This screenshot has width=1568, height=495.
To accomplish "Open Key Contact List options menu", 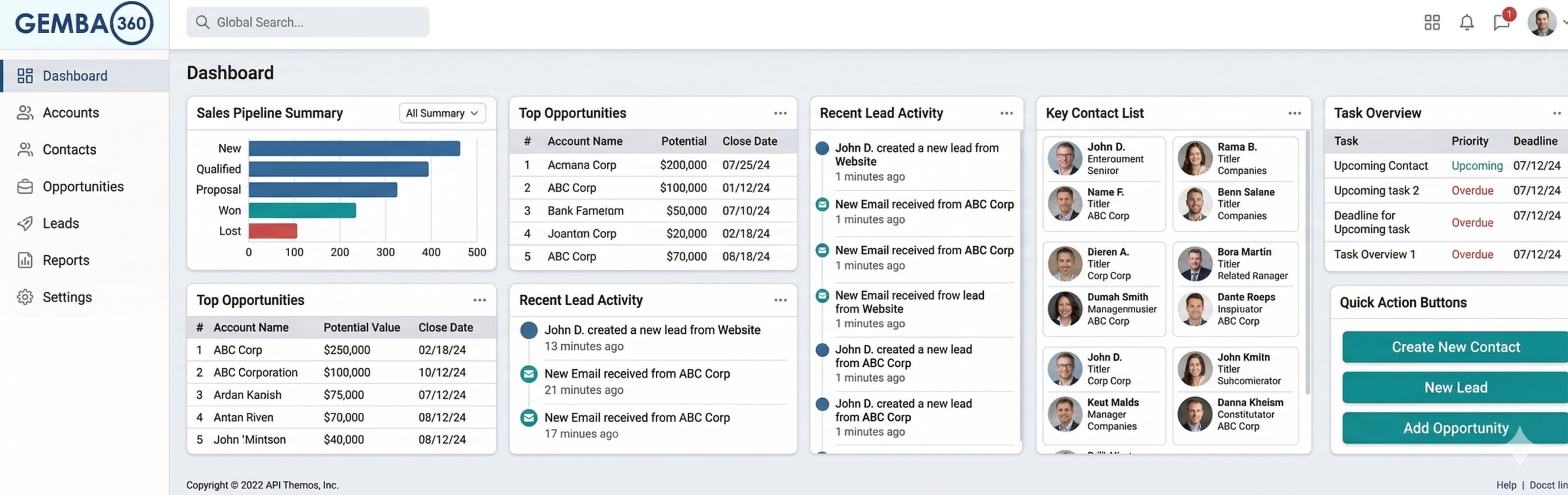I will (x=1294, y=113).
